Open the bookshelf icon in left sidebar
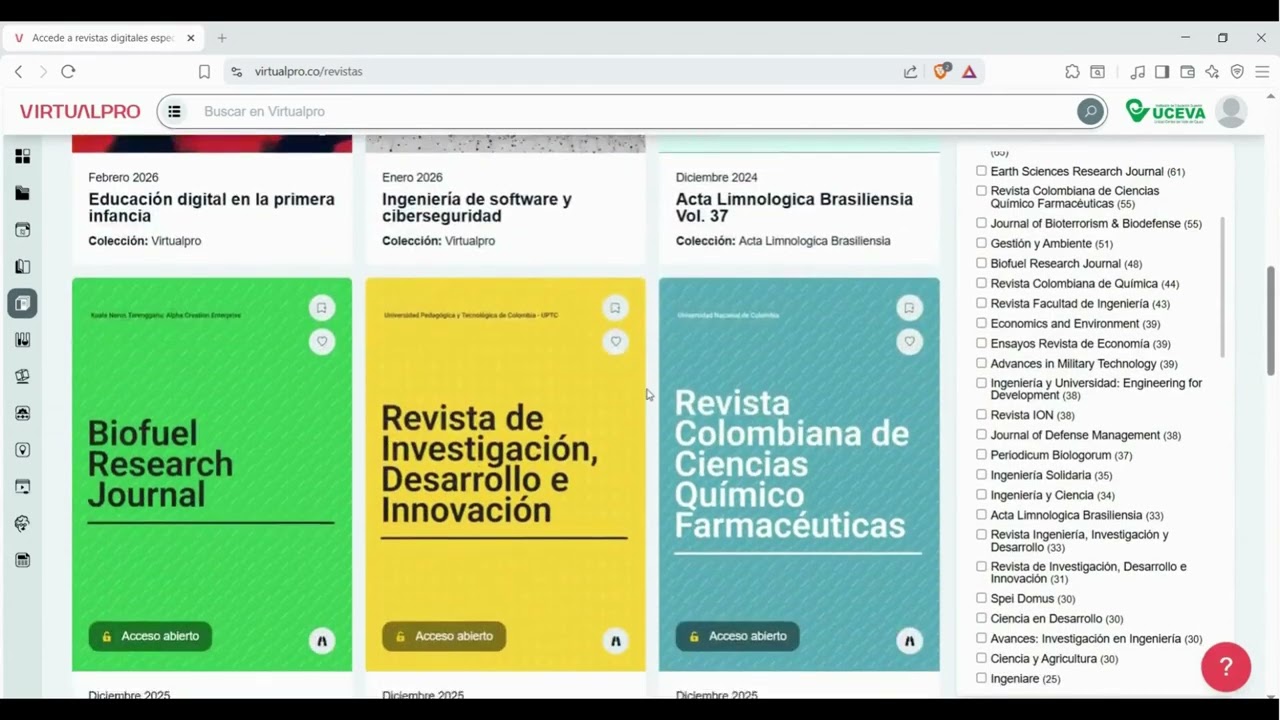The image size is (1280, 720). [22, 340]
